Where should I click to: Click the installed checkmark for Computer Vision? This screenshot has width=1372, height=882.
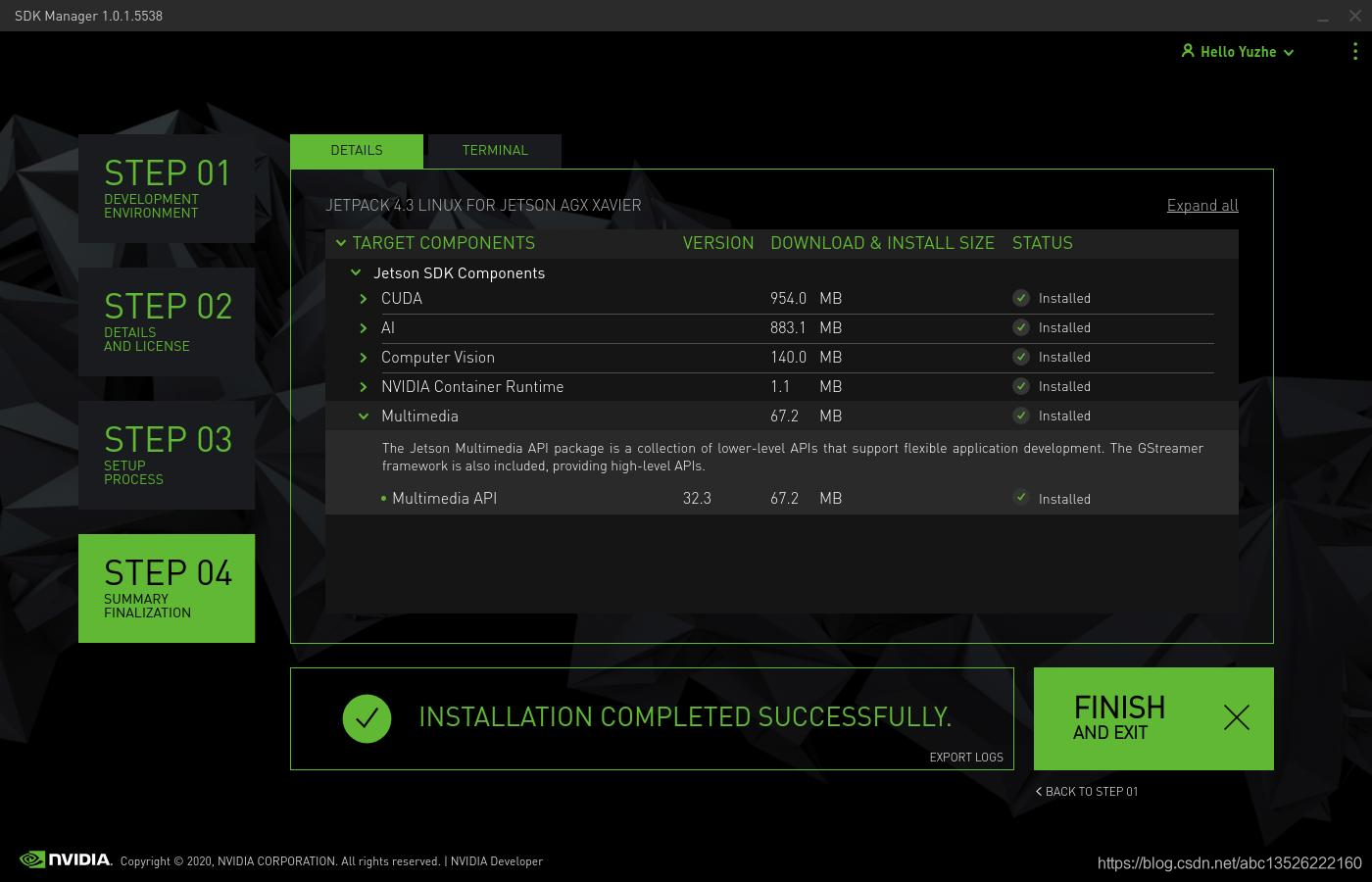[1021, 357]
